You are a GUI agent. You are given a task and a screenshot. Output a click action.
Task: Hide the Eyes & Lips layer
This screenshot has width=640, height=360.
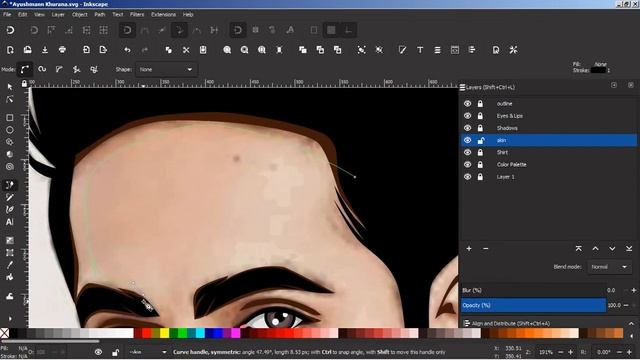[467, 116]
